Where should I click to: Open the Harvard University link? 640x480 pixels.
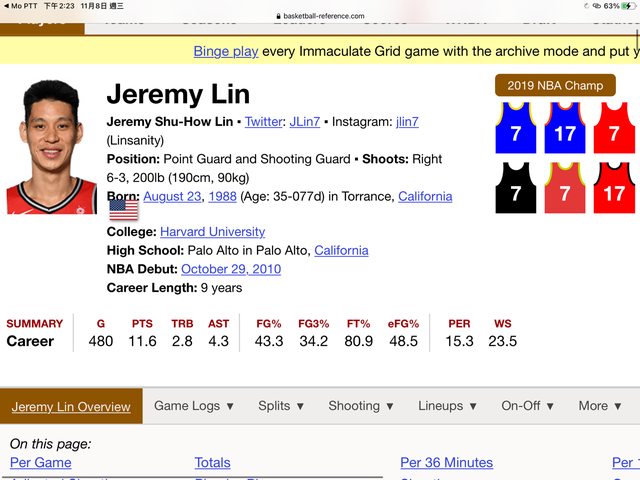click(x=212, y=232)
